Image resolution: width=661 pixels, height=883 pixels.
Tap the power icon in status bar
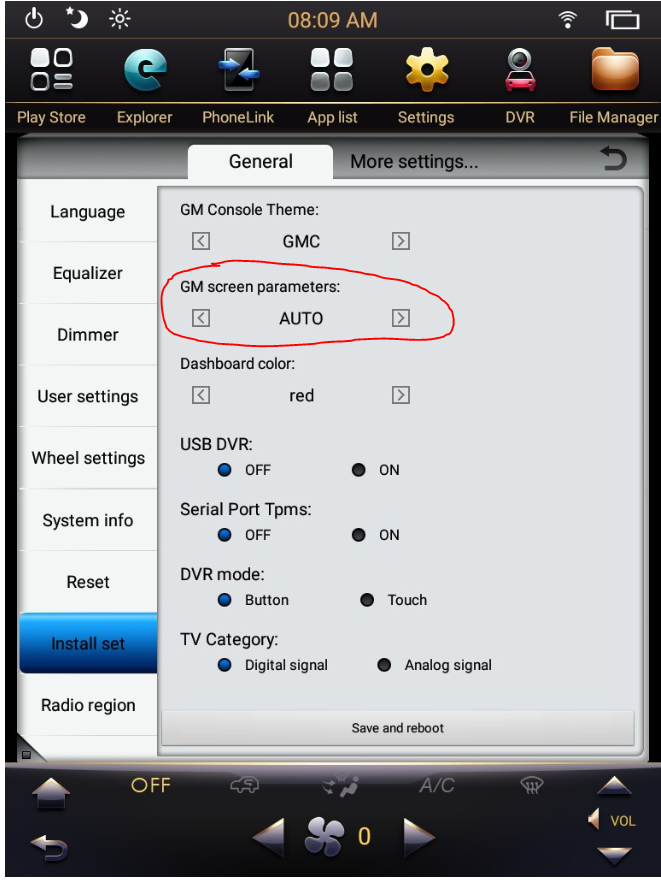[x=34, y=19]
